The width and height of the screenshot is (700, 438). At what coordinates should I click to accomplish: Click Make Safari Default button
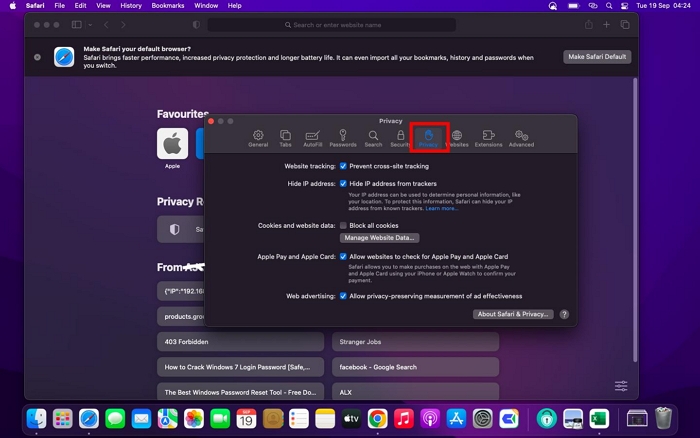597,57
